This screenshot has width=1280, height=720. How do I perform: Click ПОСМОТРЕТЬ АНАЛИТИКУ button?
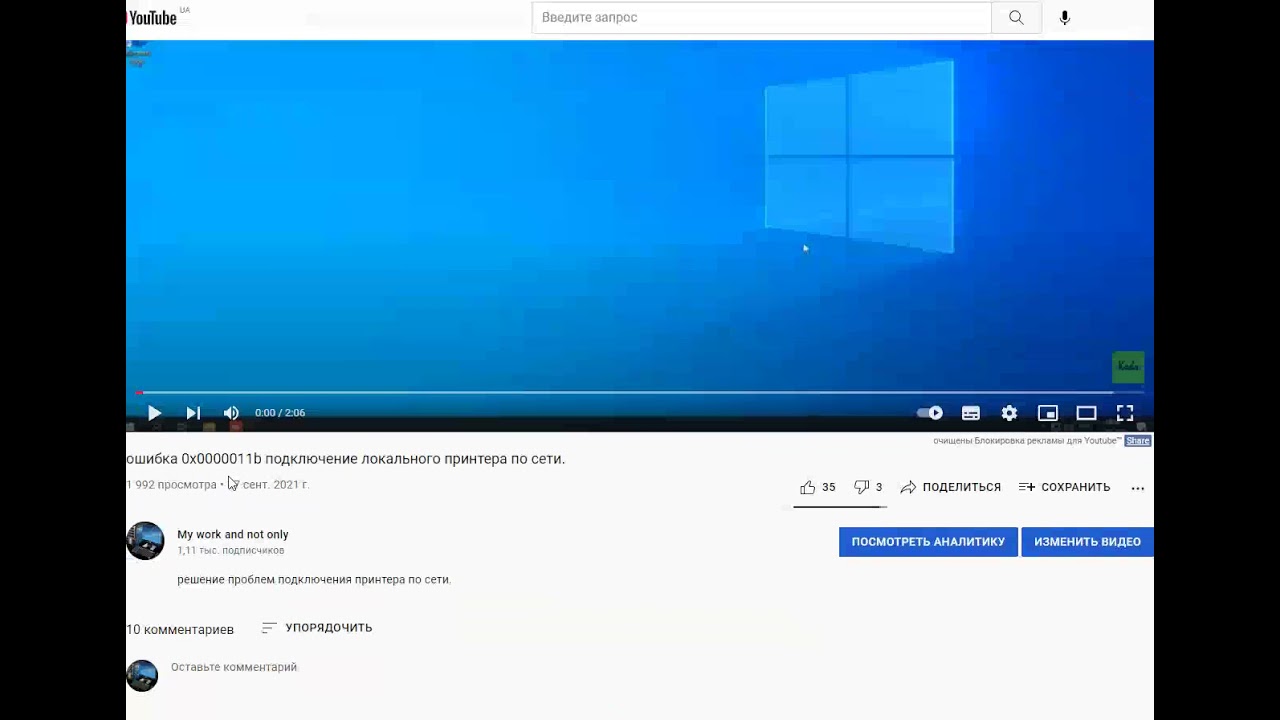point(928,542)
